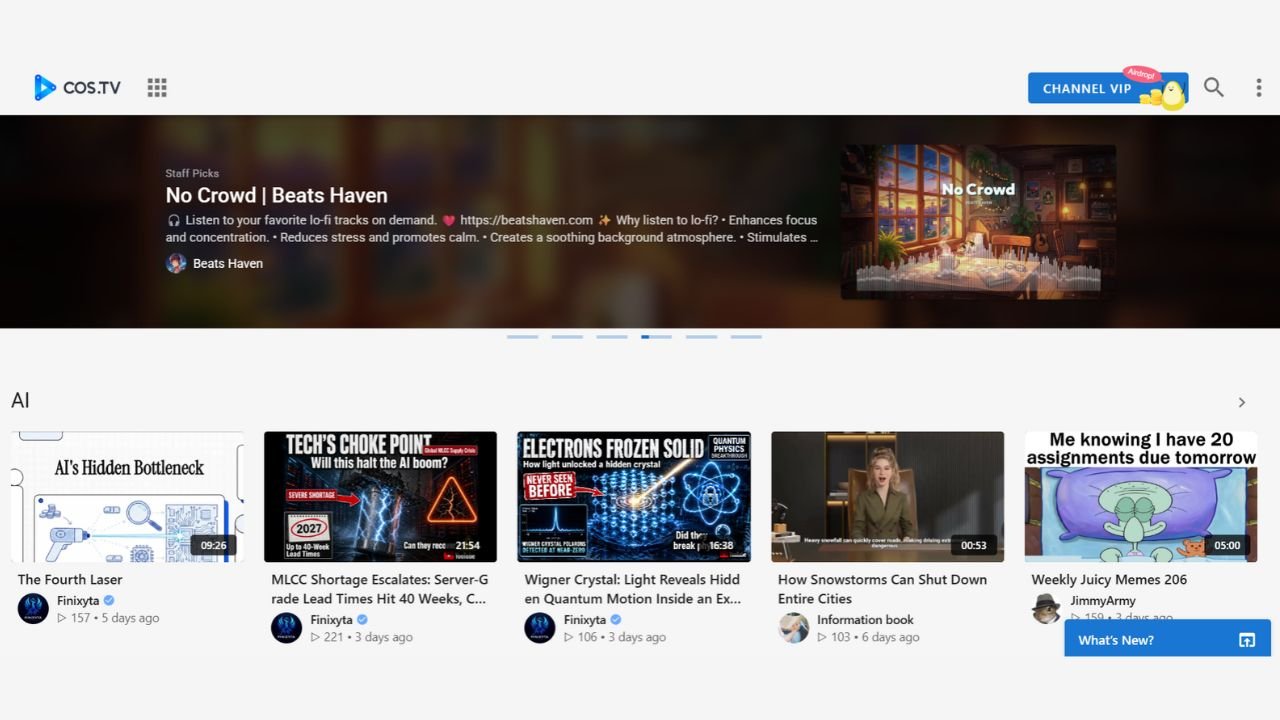Open the Beats Haven channel avatar
Image resolution: width=1280 pixels, height=720 pixels.
pyautogui.click(x=176, y=263)
